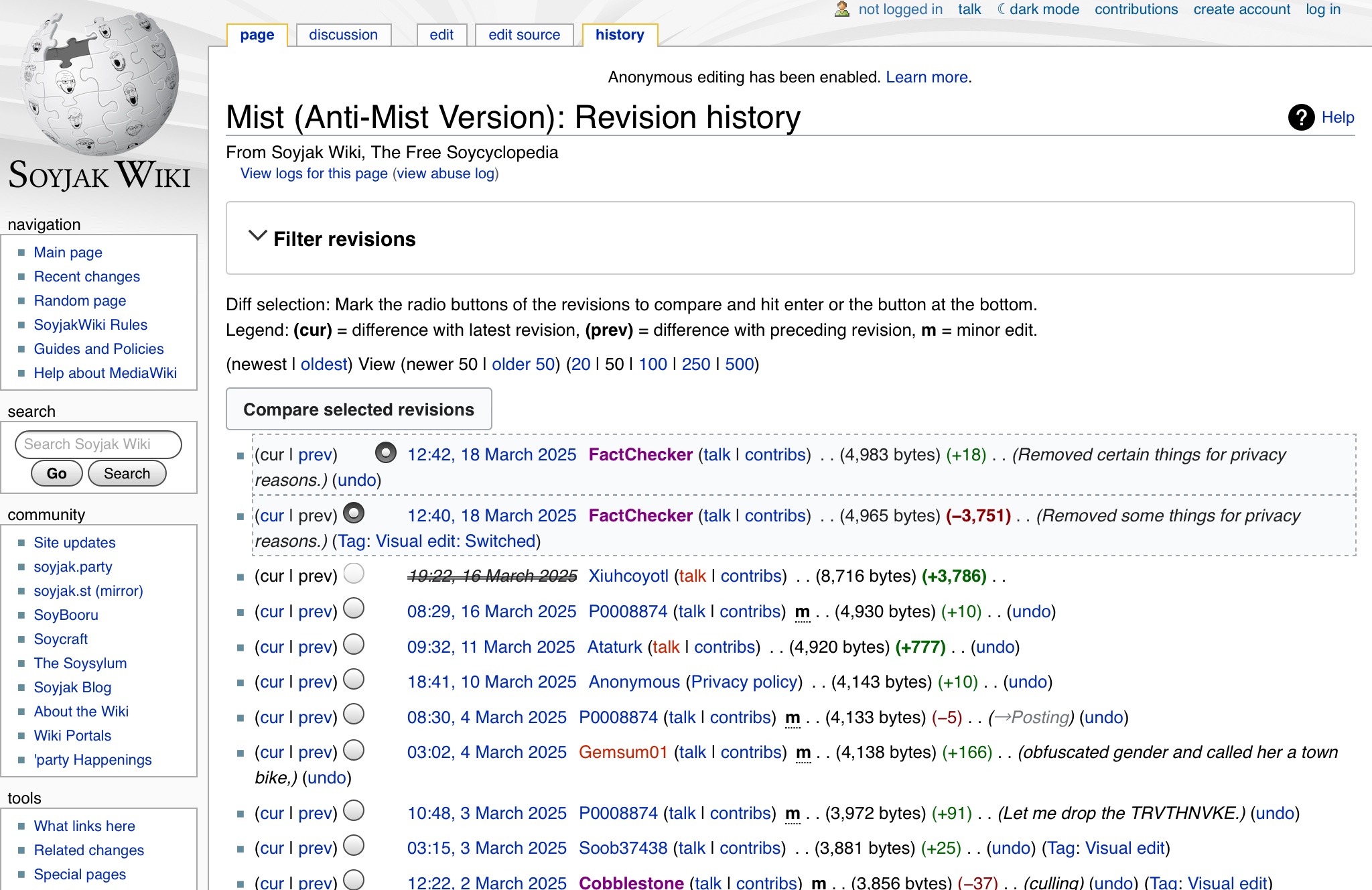Open Site updates link
Image resolution: width=1372 pixels, height=890 pixels.
74,543
